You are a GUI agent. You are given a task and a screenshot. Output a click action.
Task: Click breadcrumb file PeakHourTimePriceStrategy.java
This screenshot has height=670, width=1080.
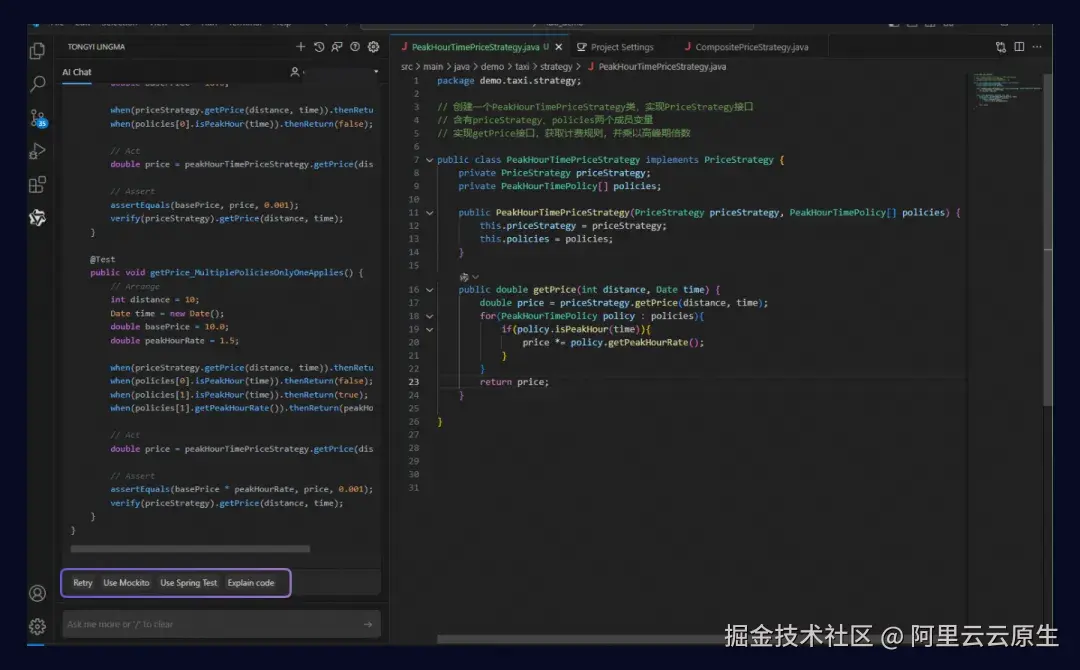coord(656,67)
